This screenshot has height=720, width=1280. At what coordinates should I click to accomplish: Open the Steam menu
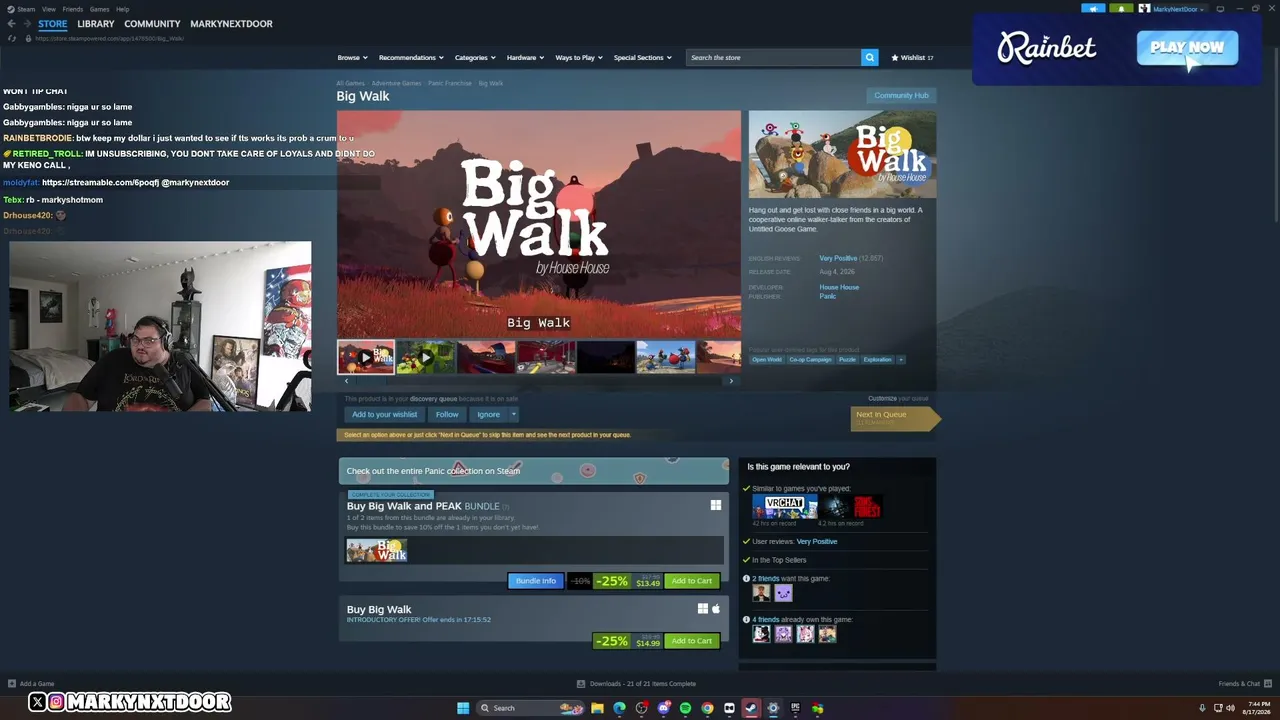tap(26, 9)
